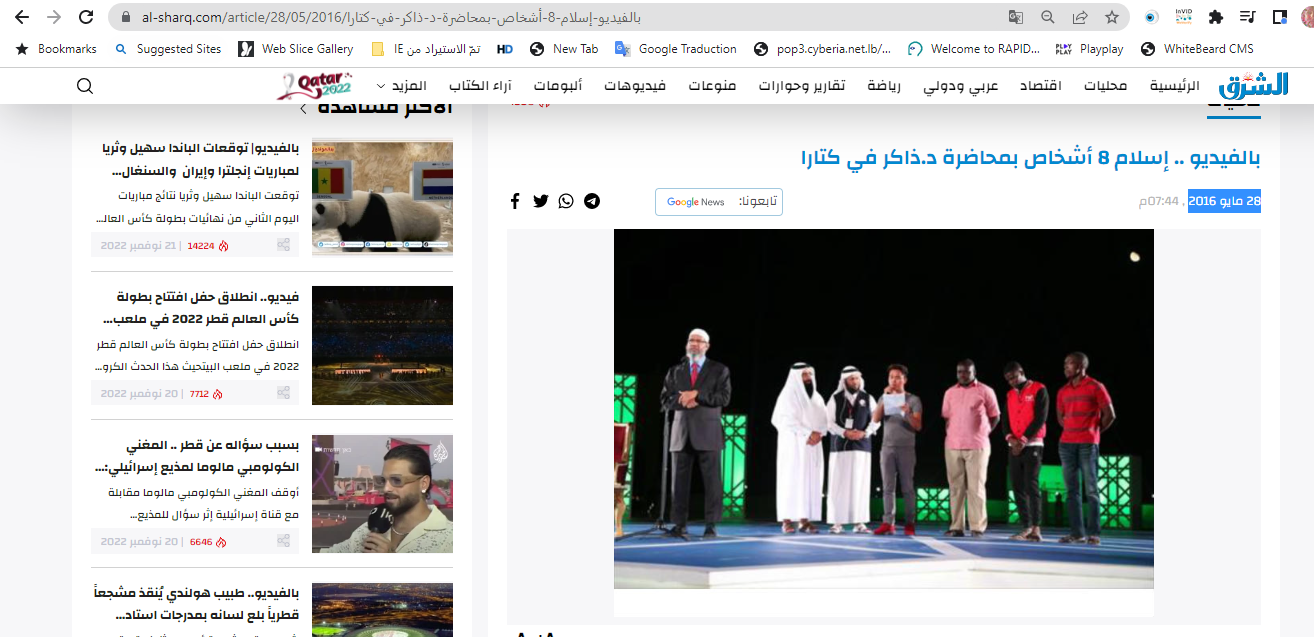Viewport: 1314px width, 637px height.
Task: Open browser media control playlist icon
Action: pos(1247,17)
